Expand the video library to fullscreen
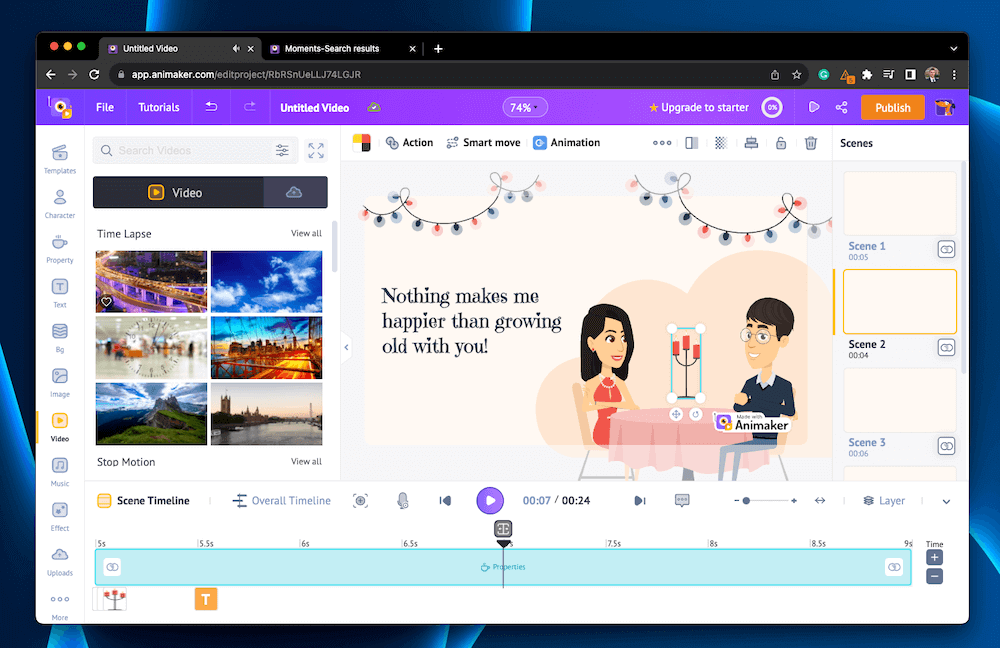The image size is (1000, 648). point(316,151)
